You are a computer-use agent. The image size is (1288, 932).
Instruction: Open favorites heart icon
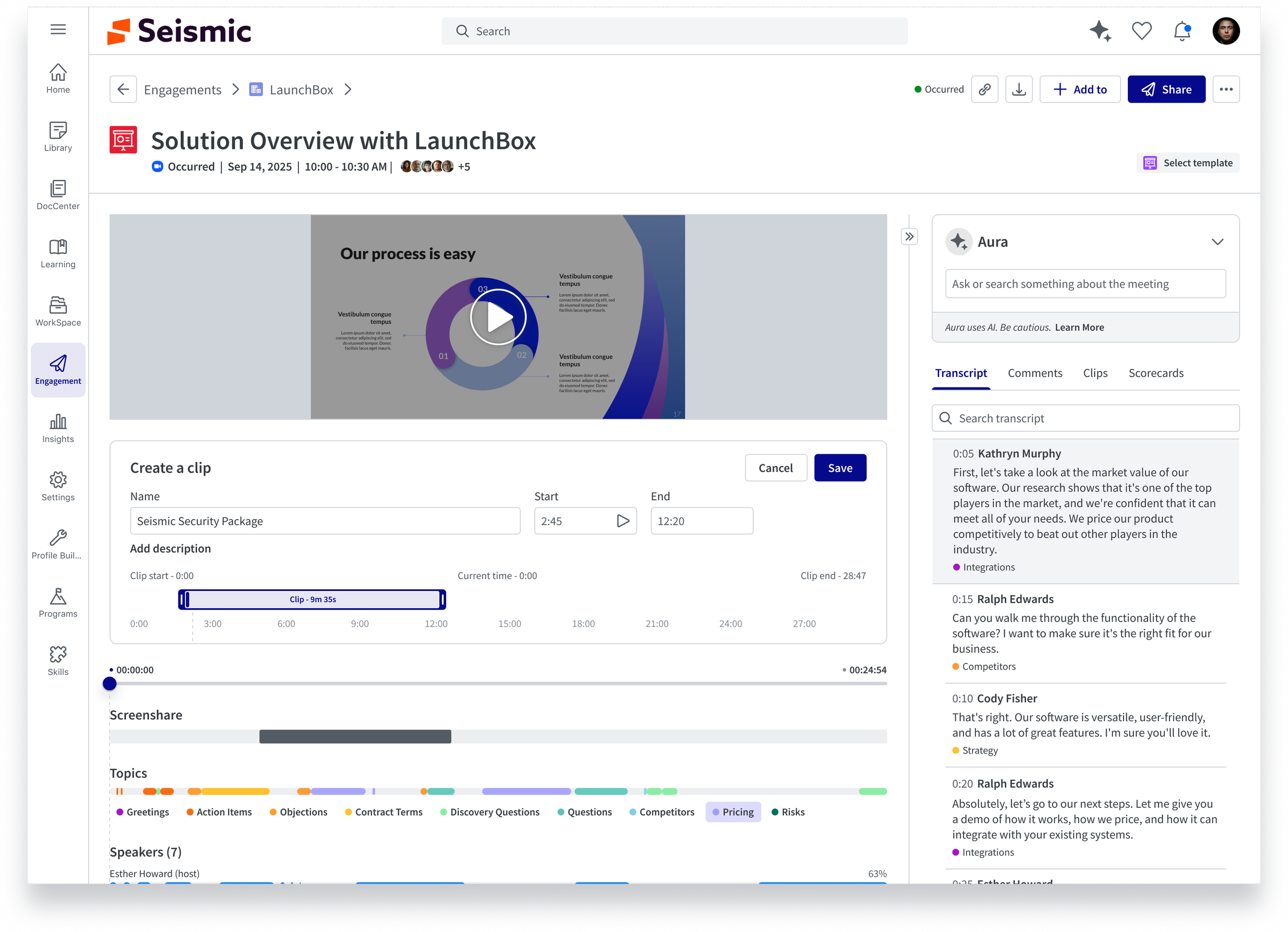pos(1142,31)
